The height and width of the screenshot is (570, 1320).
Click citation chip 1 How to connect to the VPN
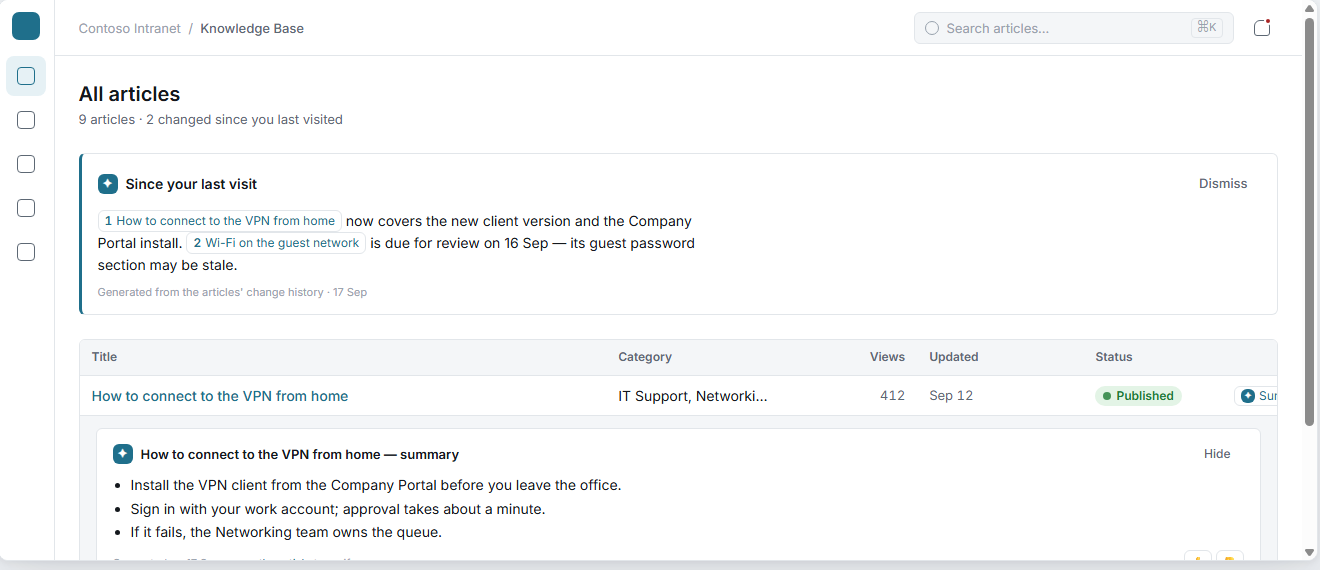tap(220, 221)
